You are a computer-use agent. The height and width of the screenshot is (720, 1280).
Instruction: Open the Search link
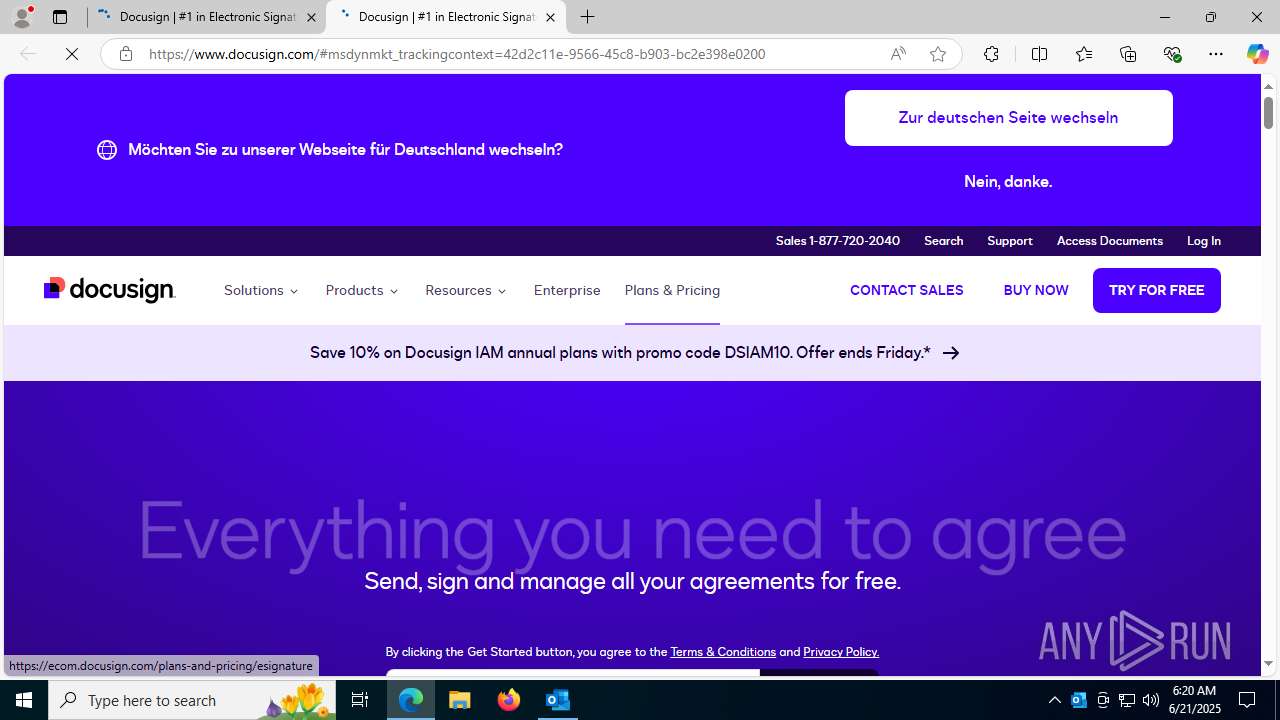click(943, 241)
